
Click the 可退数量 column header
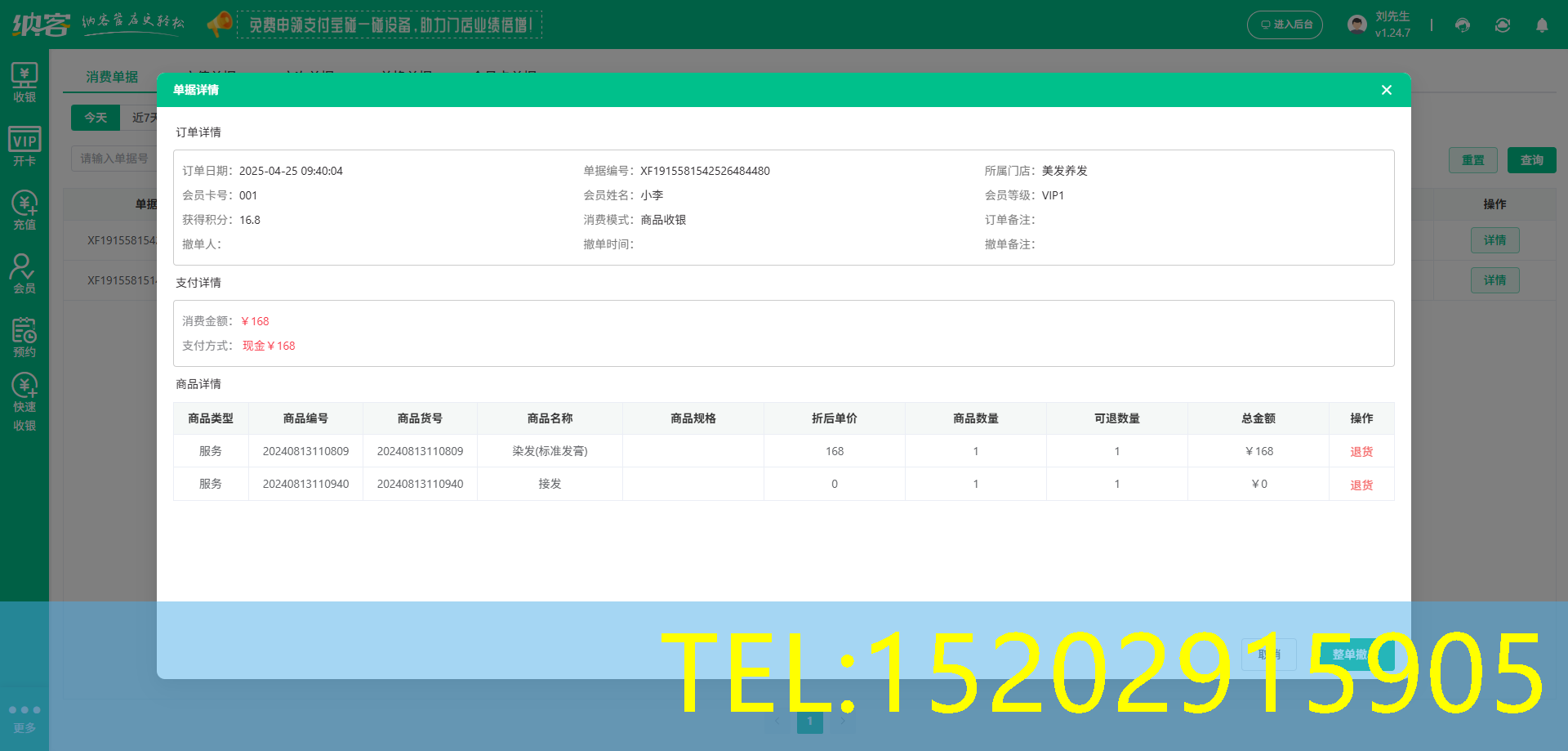[x=1117, y=418]
